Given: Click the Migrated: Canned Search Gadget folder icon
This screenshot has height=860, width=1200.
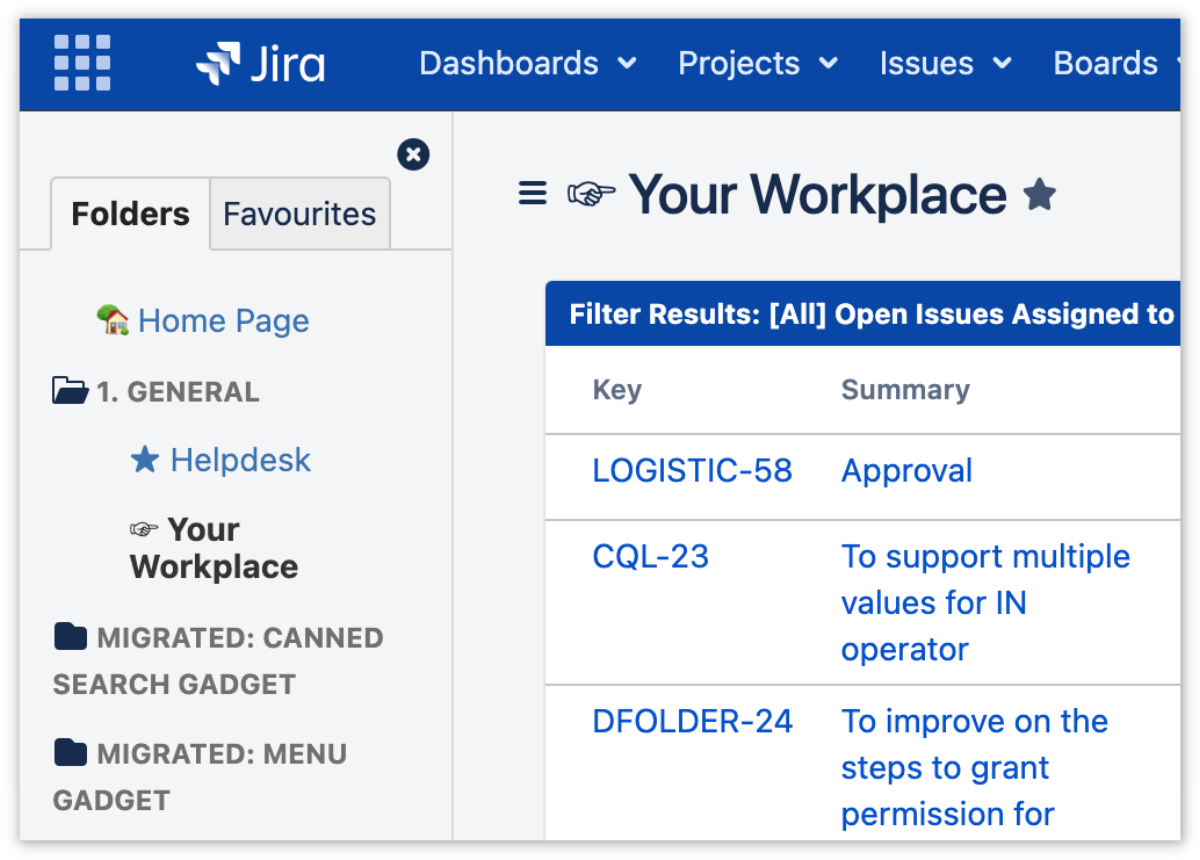Looking at the screenshot, I should click(70, 636).
